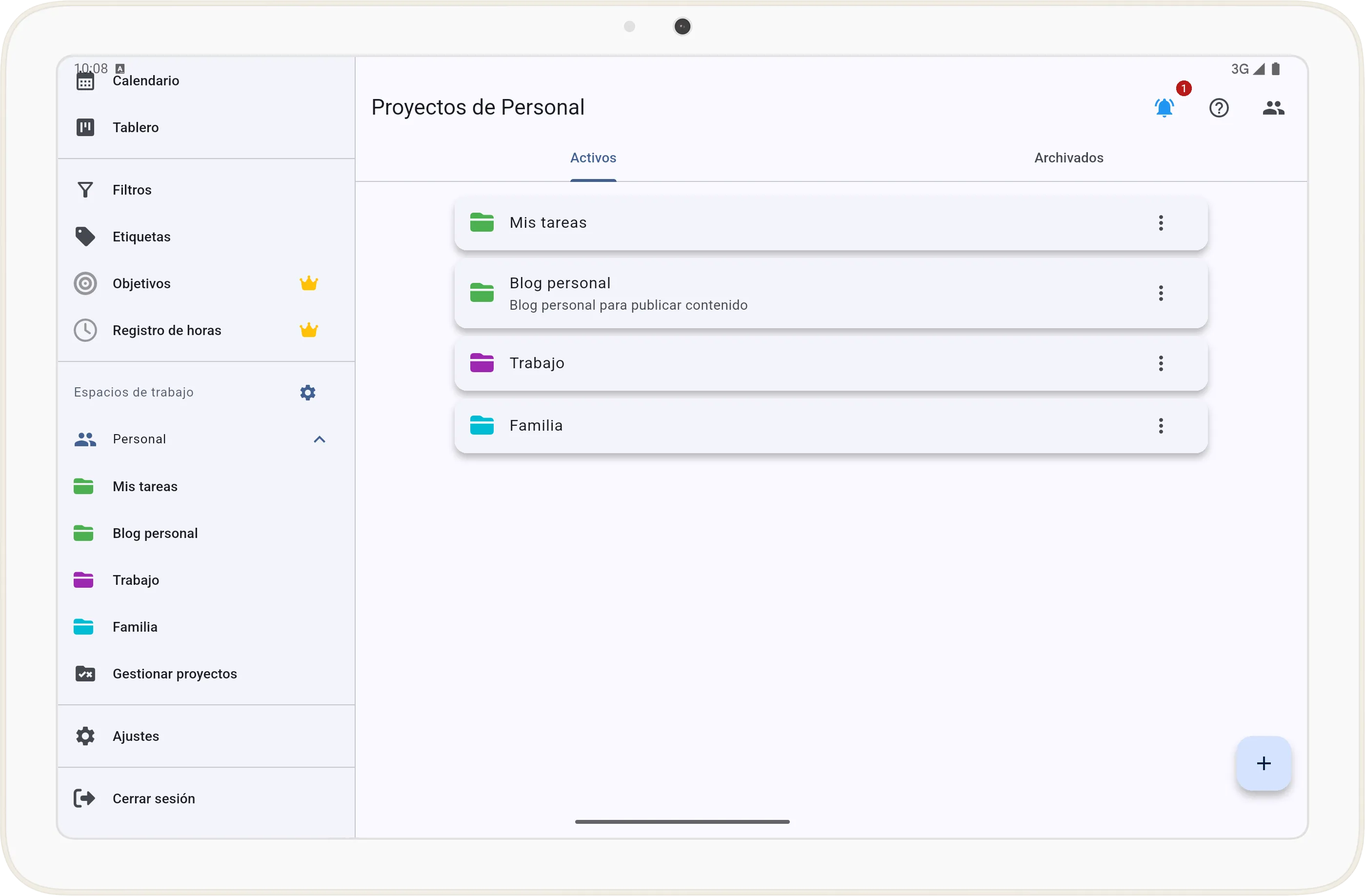Select the Activos tab

click(x=592, y=158)
